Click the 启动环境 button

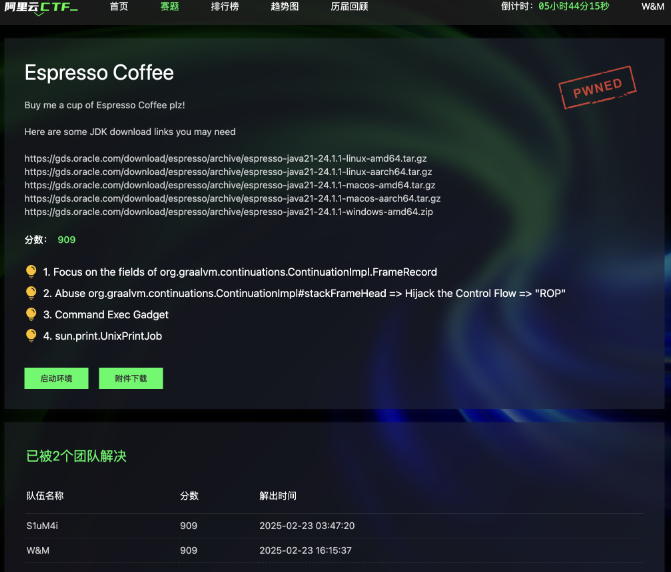(x=56, y=378)
